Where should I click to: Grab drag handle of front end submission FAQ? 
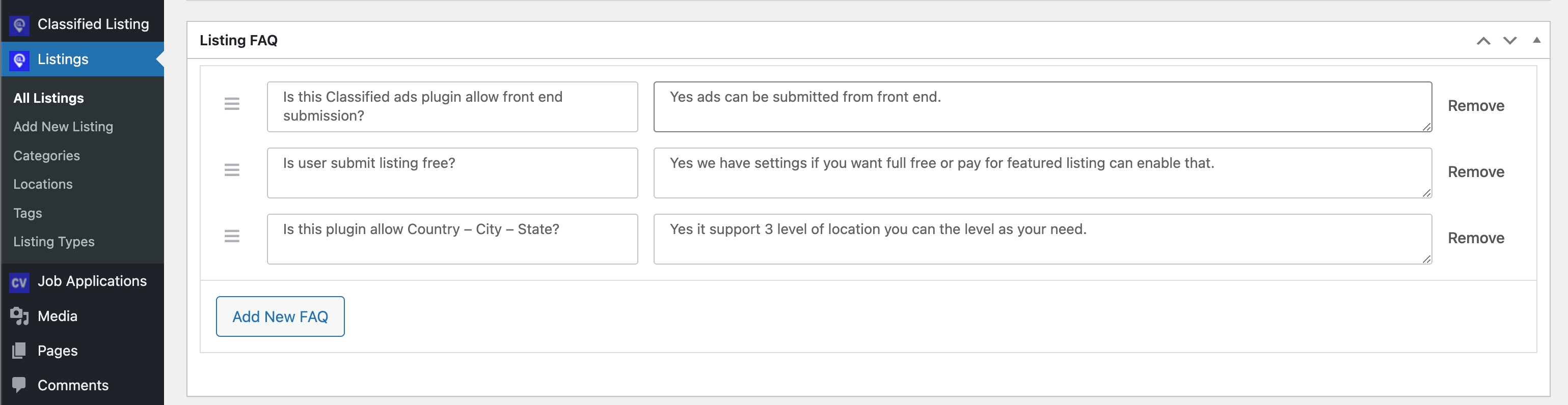tap(232, 104)
